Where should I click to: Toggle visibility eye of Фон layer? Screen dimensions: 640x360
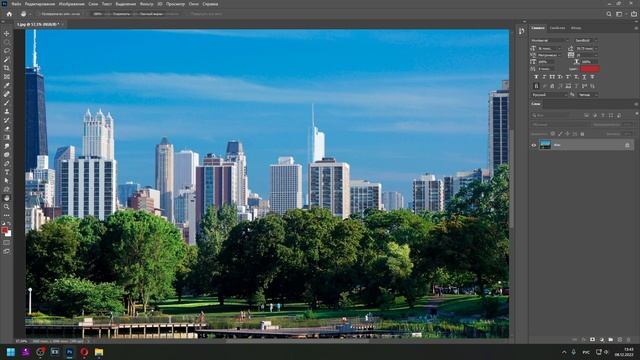coord(533,145)
